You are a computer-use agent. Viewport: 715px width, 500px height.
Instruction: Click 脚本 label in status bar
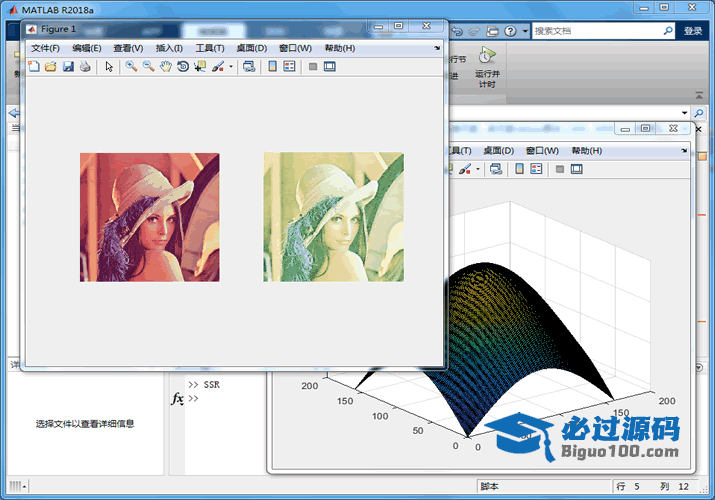coord(489,486)
